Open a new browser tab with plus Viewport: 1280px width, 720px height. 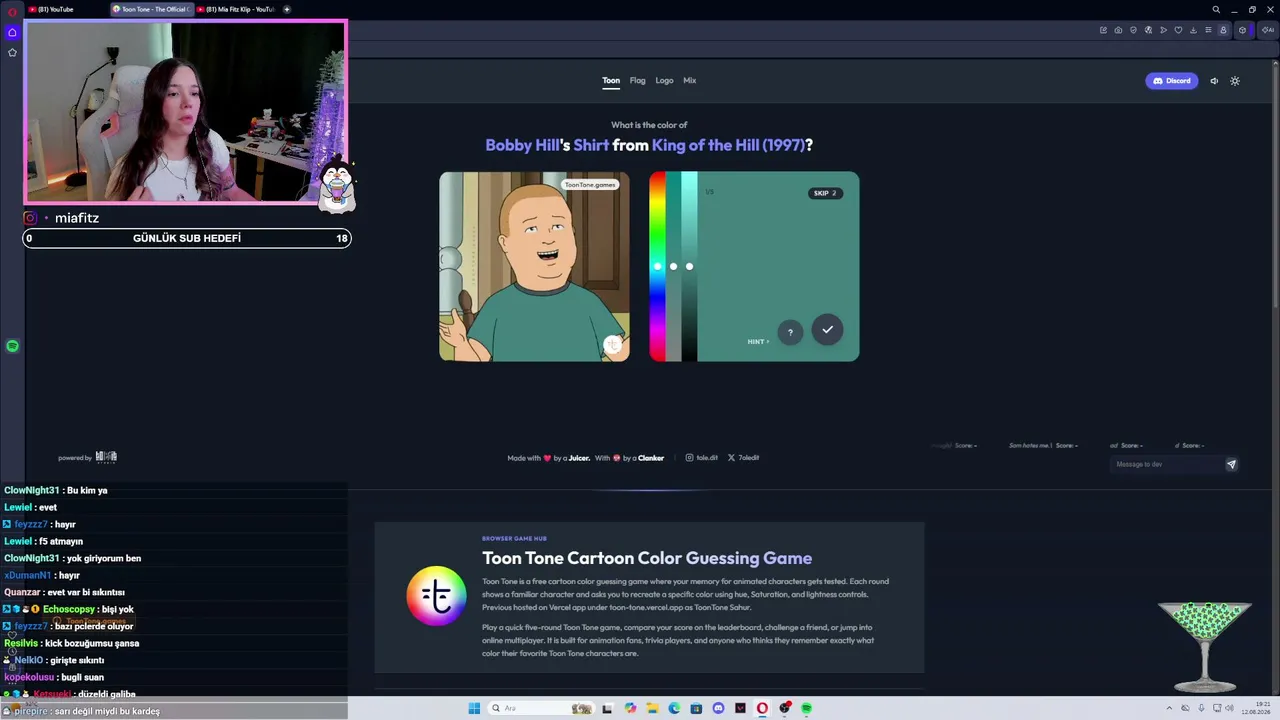click(x=287, y=9)
